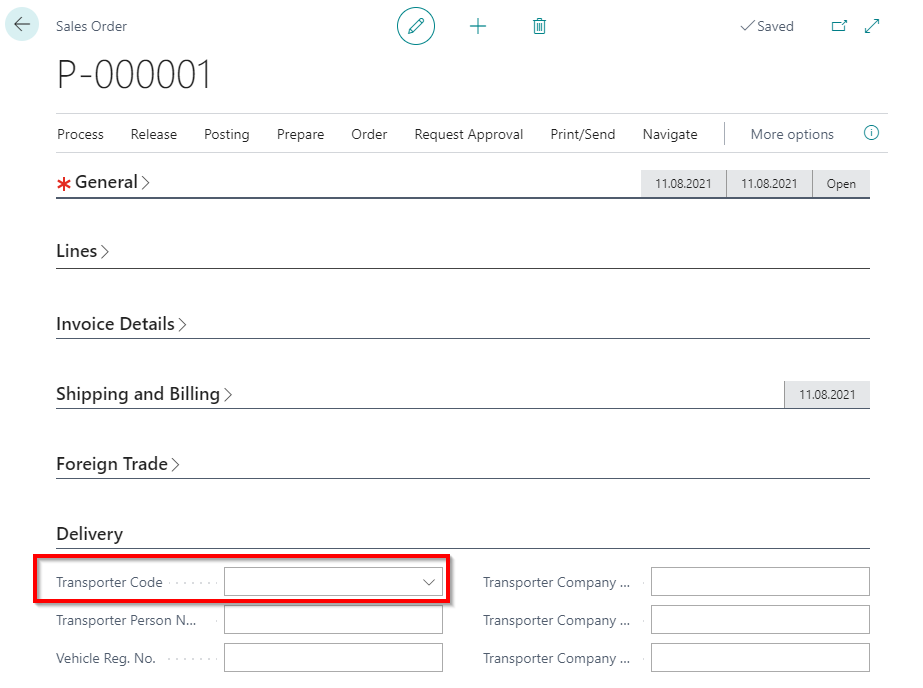Click the Saved status indicator

point(767,26)
